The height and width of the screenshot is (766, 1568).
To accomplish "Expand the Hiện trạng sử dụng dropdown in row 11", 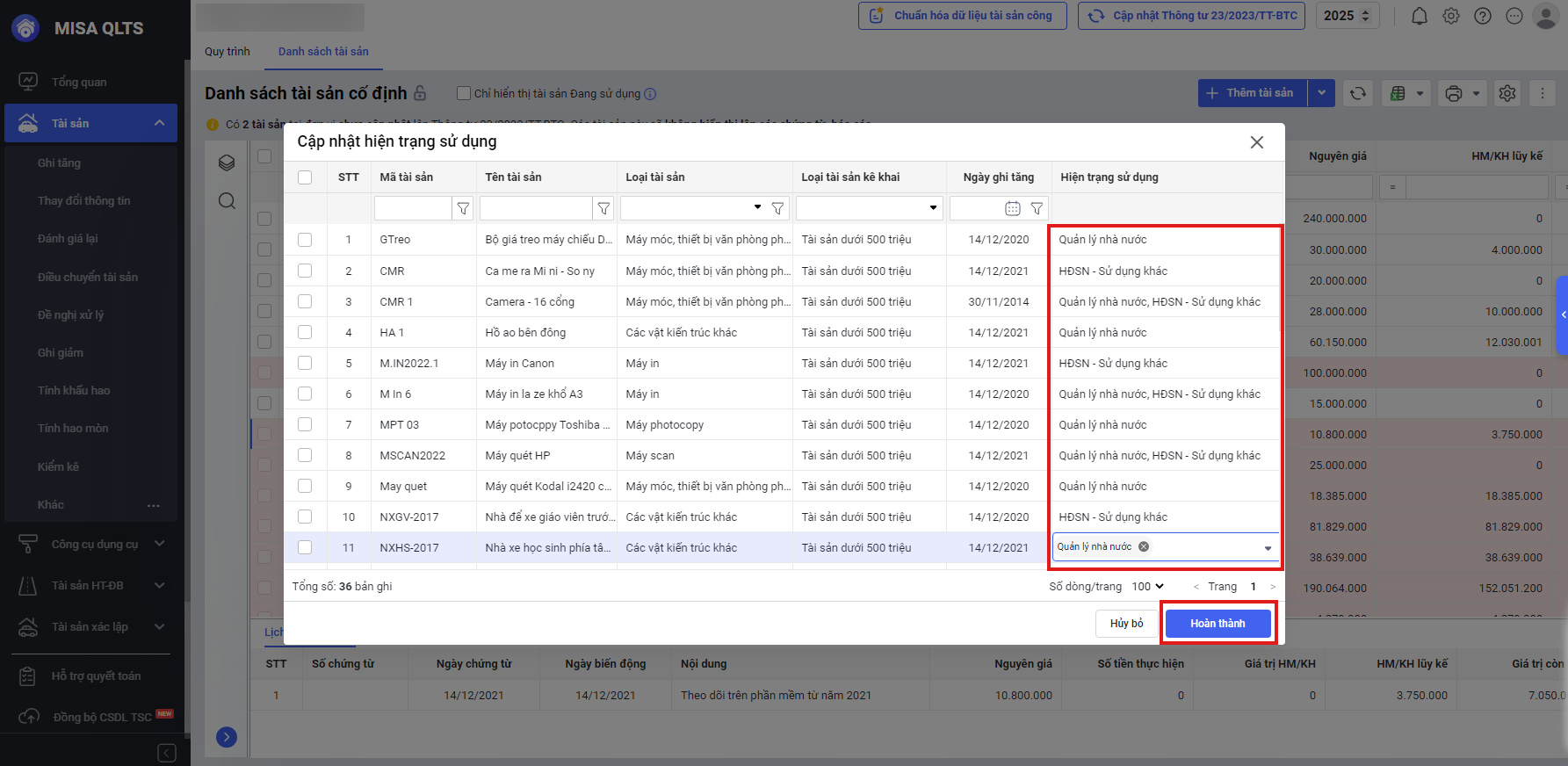I will (1267, 547).
